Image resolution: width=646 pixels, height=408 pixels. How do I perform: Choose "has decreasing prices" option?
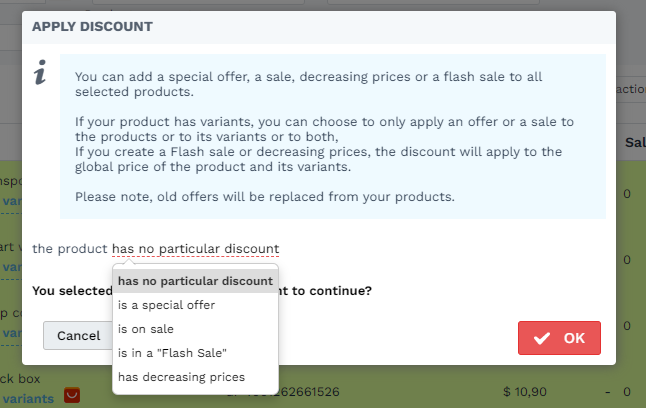pos(195,377)
